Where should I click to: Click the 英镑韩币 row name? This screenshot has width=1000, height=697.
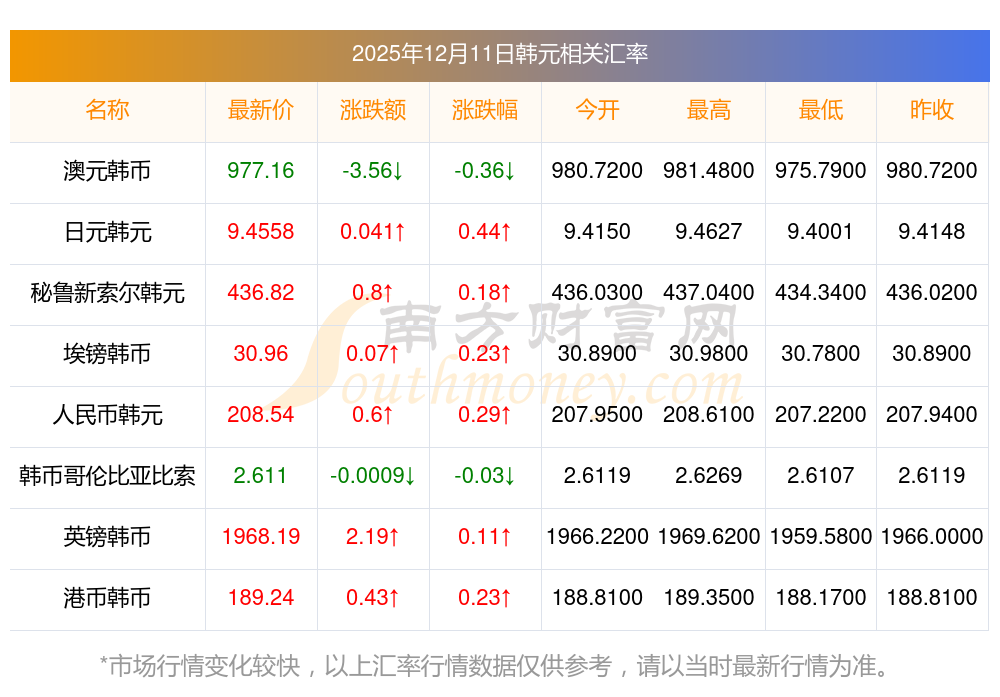click(x=107, y=537)
